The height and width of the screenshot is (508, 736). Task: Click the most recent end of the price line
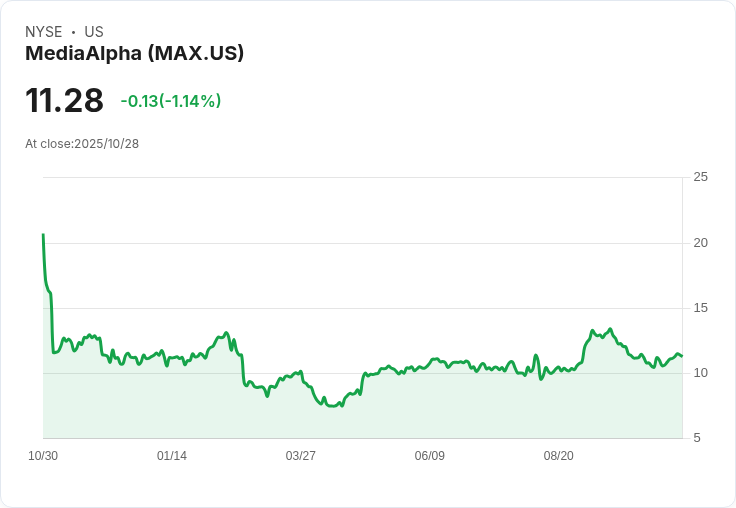coord(682,356)
